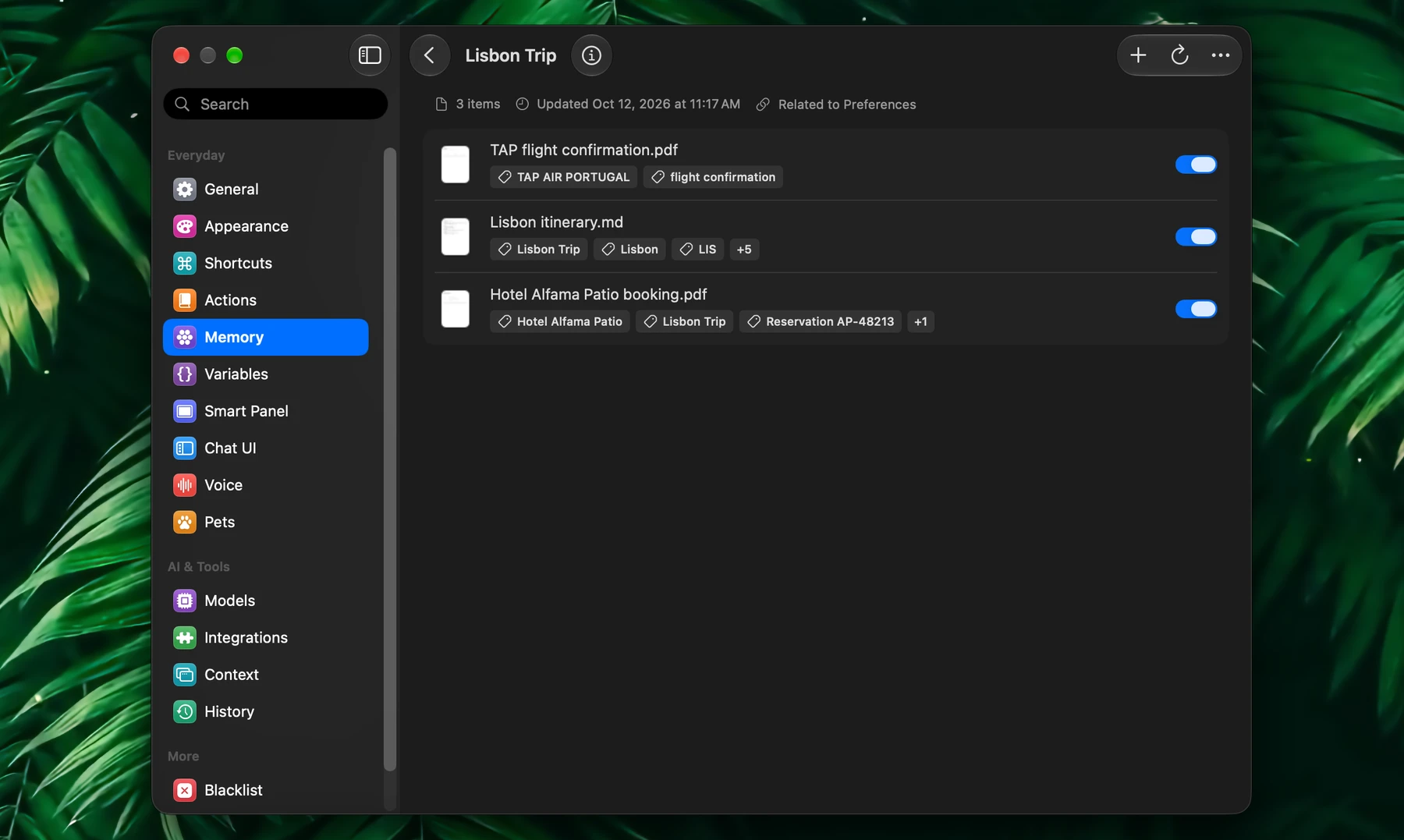Click the sidebar vertical scrollbar

coord(390,459)
